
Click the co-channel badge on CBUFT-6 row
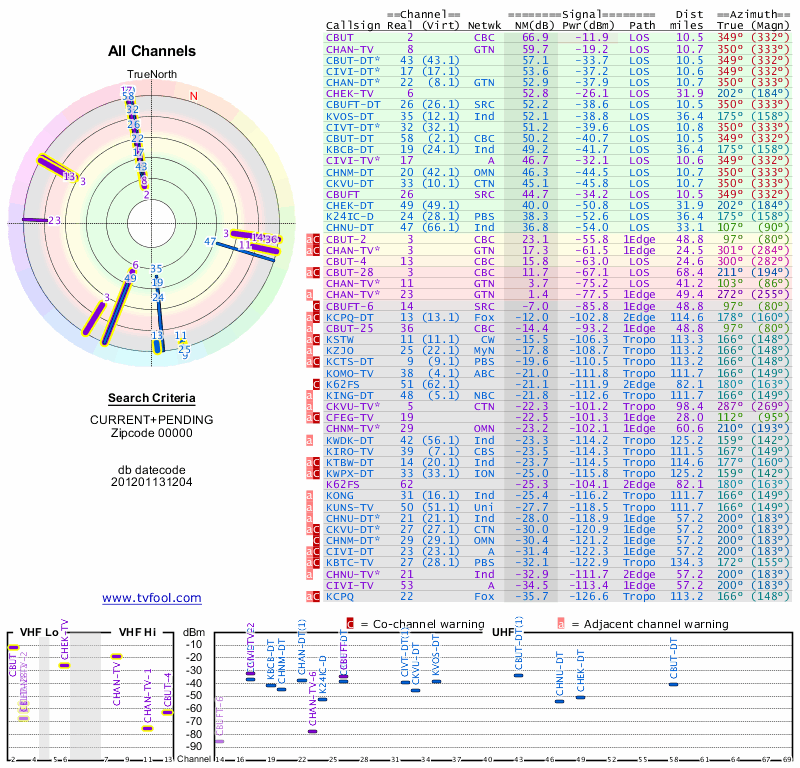[x=316, y=307]
